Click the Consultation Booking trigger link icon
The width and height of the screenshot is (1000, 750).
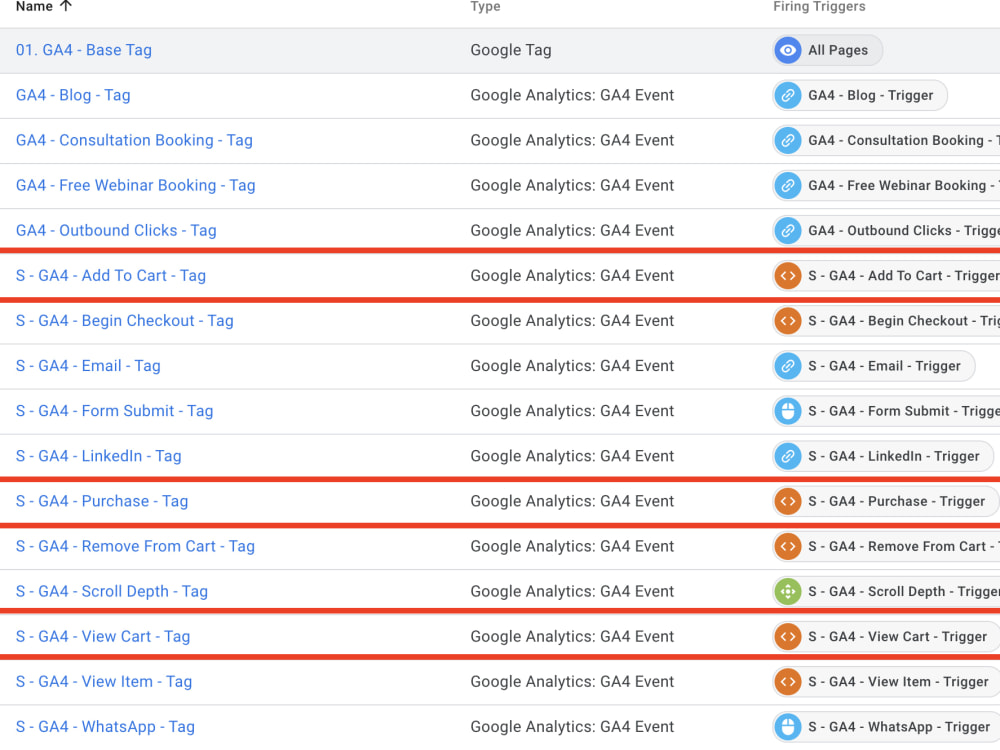coord(788,140)
